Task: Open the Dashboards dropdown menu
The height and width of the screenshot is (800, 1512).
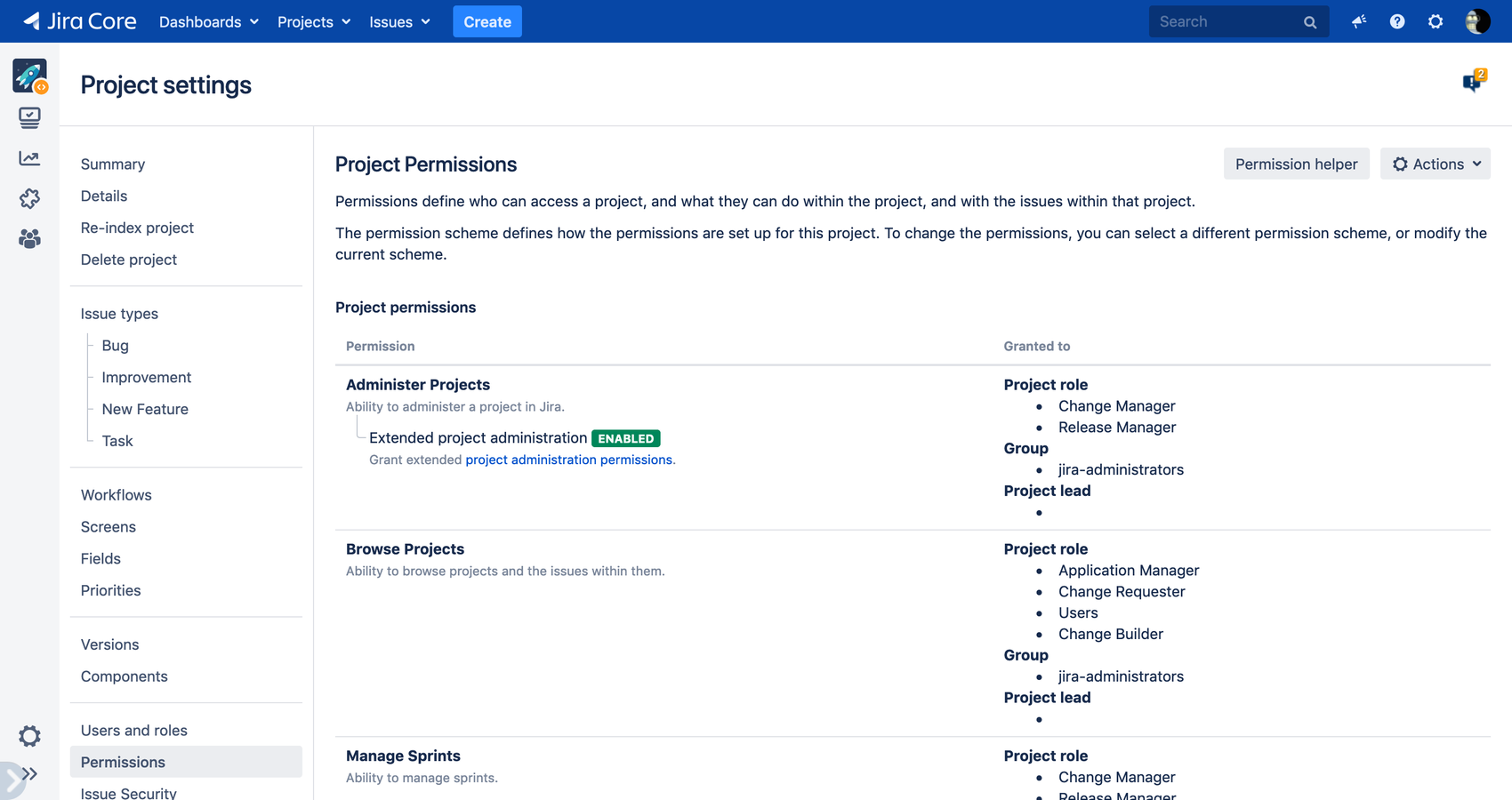Action: 209,21
